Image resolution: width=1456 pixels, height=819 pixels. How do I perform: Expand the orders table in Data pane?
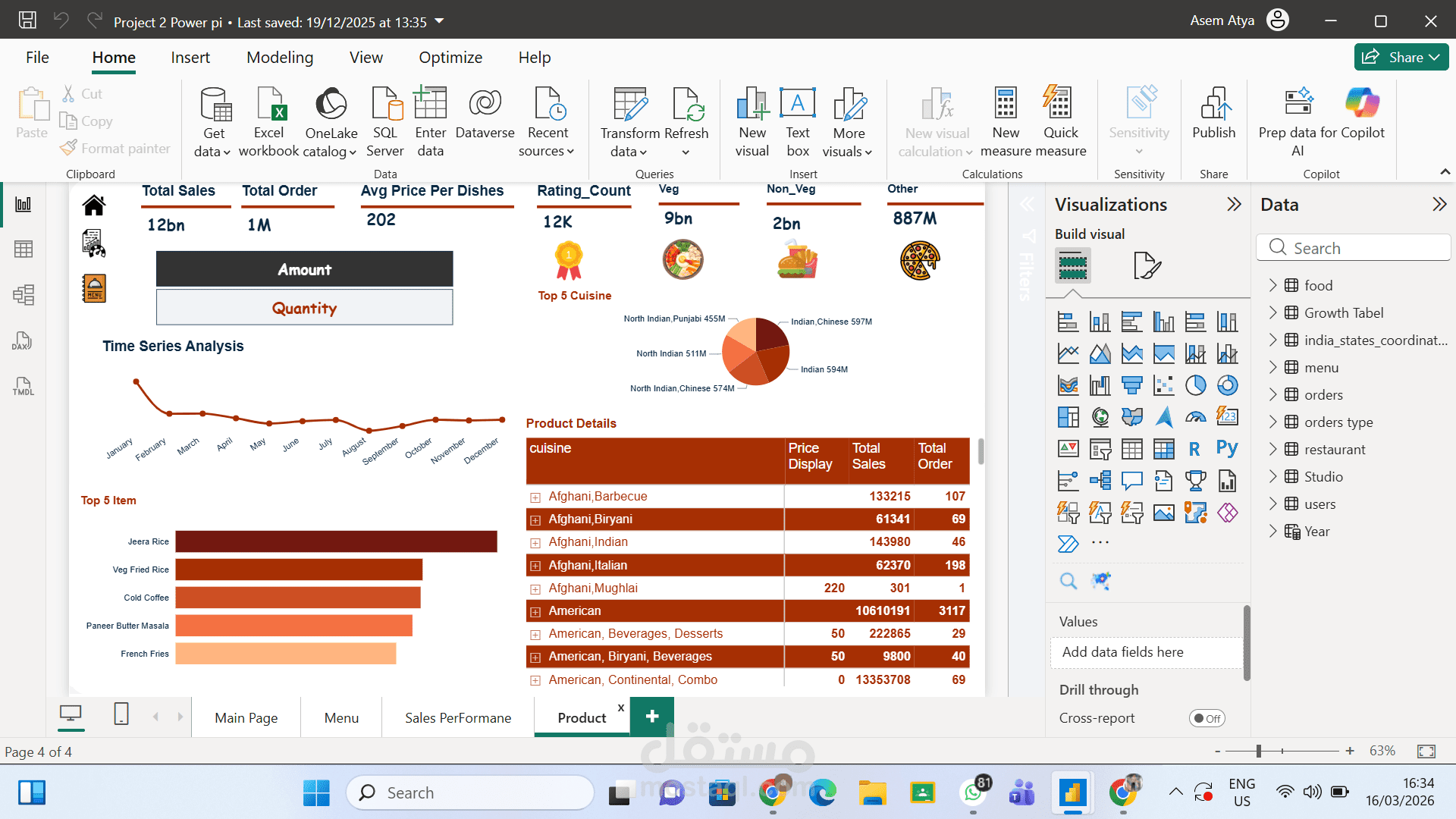click(1273, 395)
